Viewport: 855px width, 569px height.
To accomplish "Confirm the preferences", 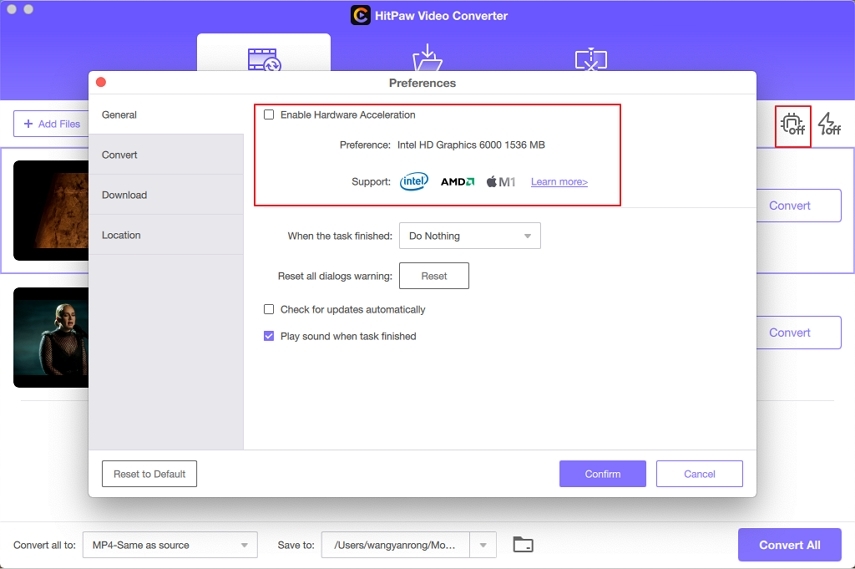I will coord(603,474).
